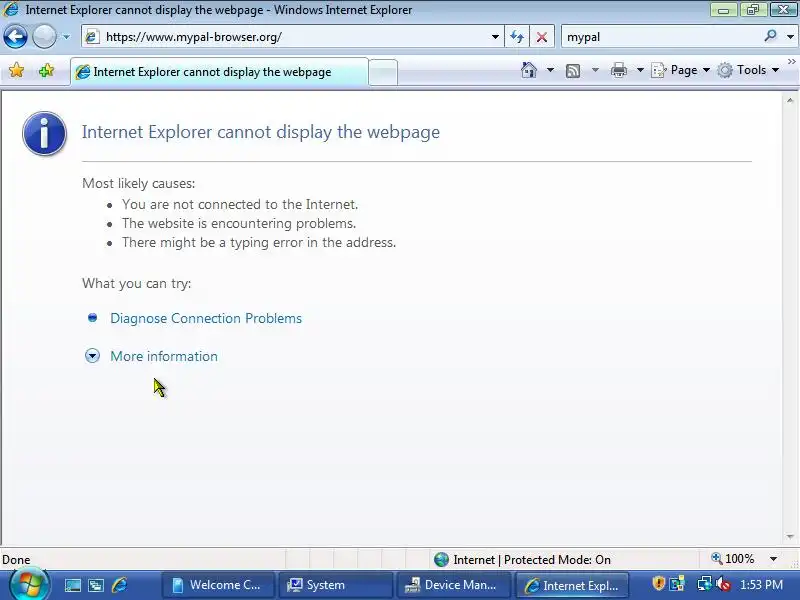Image resolution: width=800 pixels, height=600 pixels.
Task: Switch to Device Manager taskbar button
Action: pos(453,585)
